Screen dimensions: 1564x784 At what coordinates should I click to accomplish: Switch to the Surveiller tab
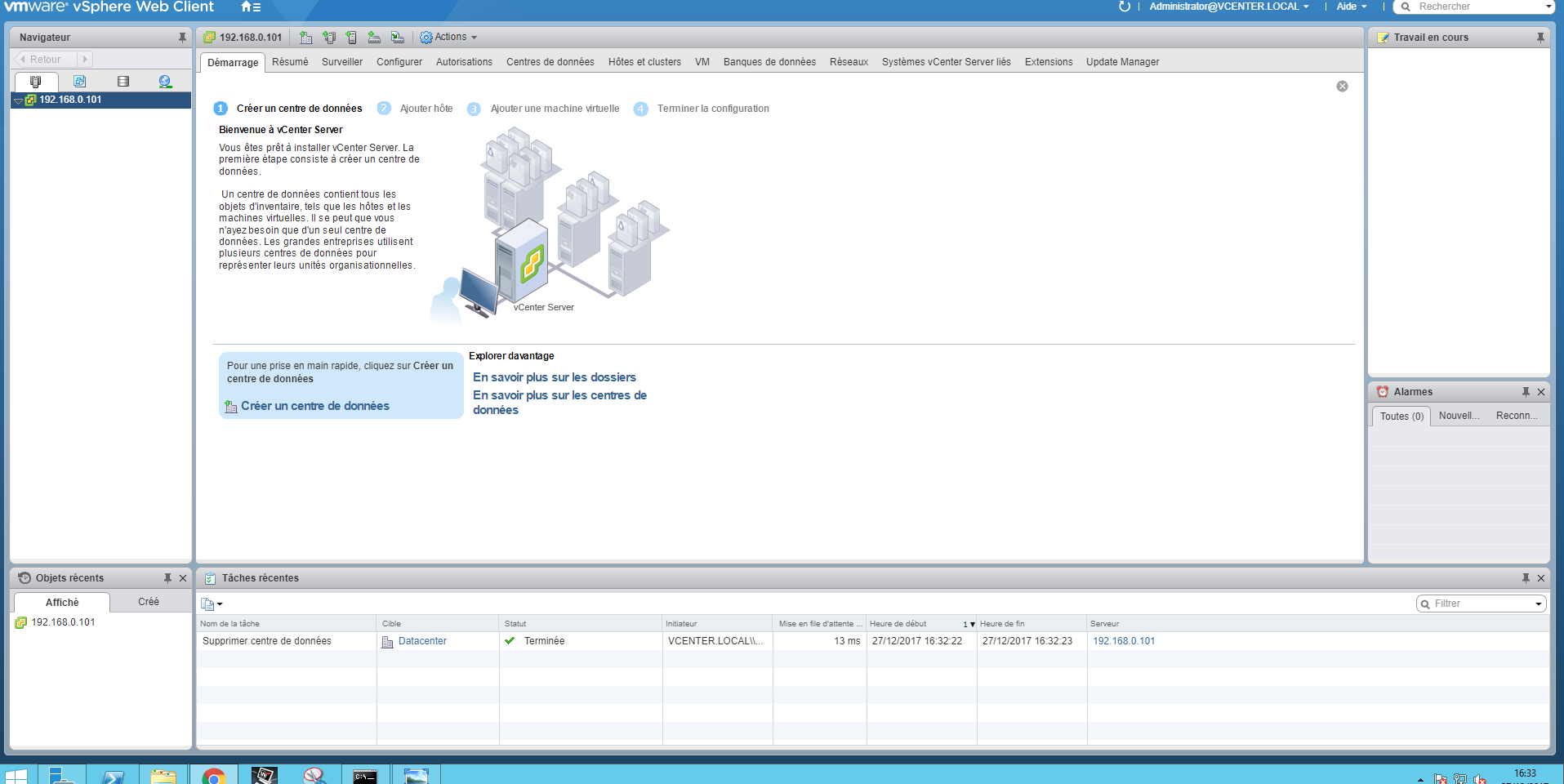342,62
